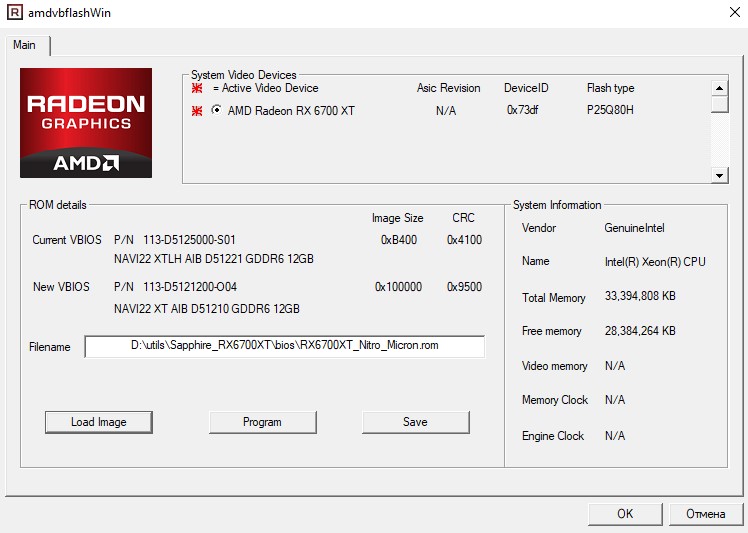Screen dimensions: 748x533
Task: Click the Free memory label
Action: (x=551, y=331)
